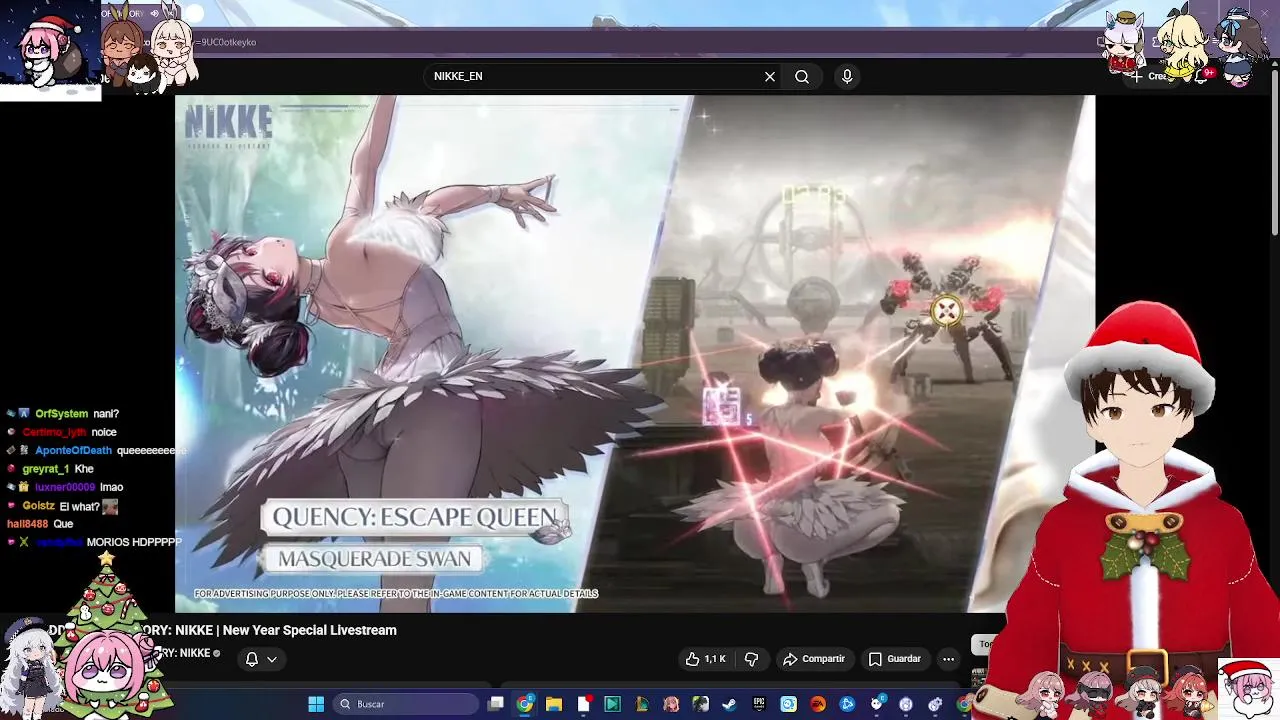
Task: Open Epic Games Launcher from the taskbar
Action: (x=759, y=704)
